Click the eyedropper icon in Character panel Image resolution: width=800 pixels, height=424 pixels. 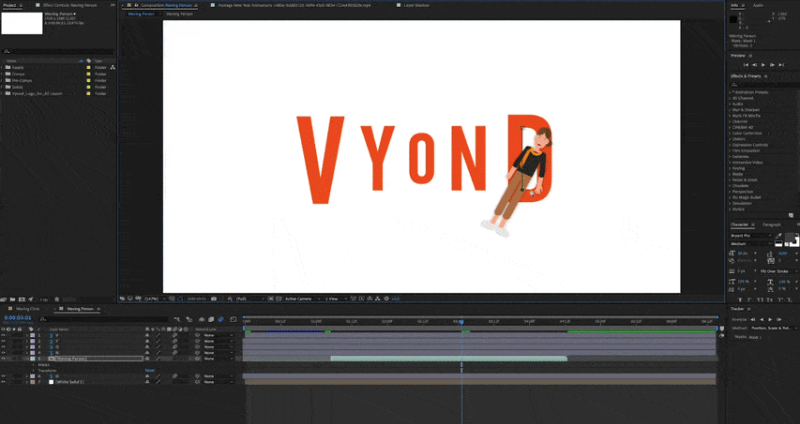point(779,236)
